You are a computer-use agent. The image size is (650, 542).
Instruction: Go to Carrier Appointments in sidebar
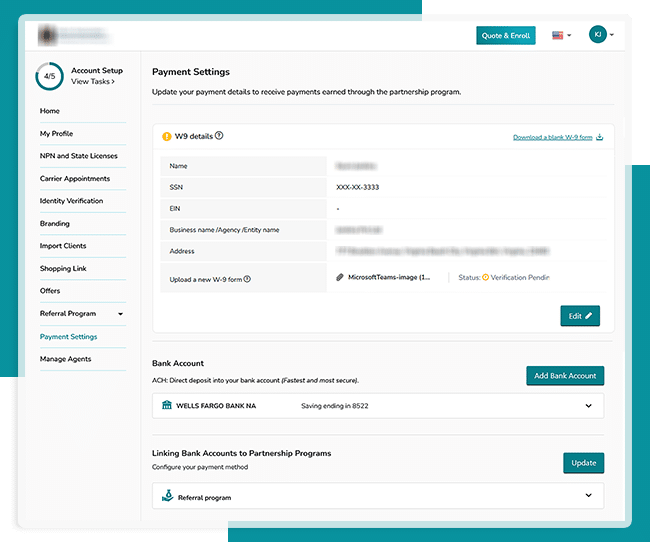pyautogui.click(x=74, y=179)
